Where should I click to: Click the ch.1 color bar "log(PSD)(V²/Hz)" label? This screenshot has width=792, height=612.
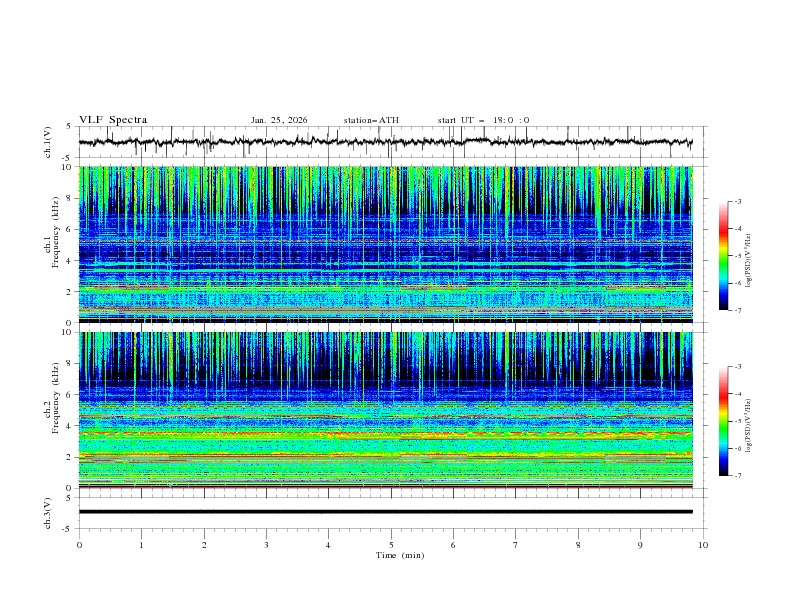click(749, 261)
